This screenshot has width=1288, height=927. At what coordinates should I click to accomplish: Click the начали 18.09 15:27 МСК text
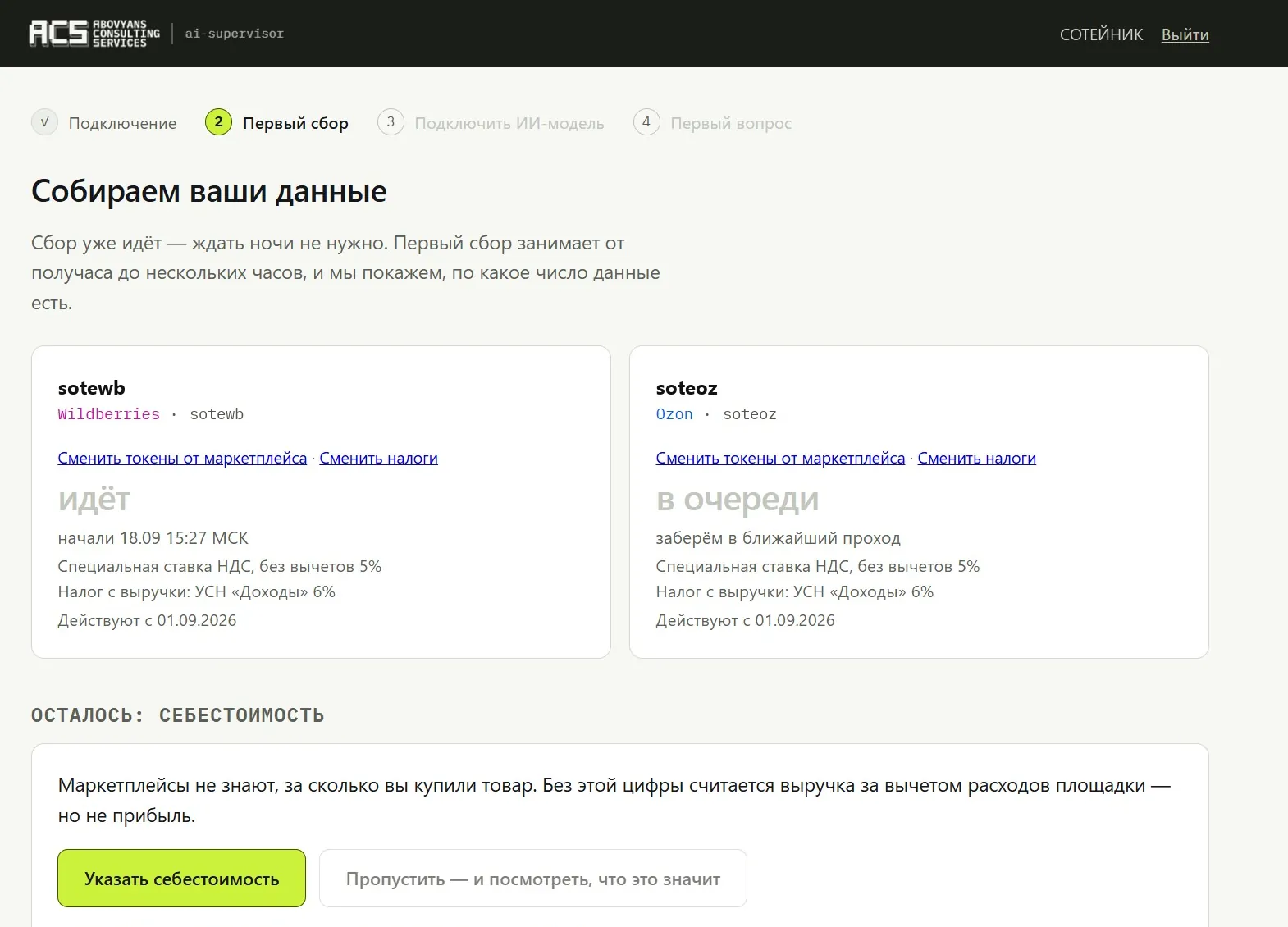153,538
